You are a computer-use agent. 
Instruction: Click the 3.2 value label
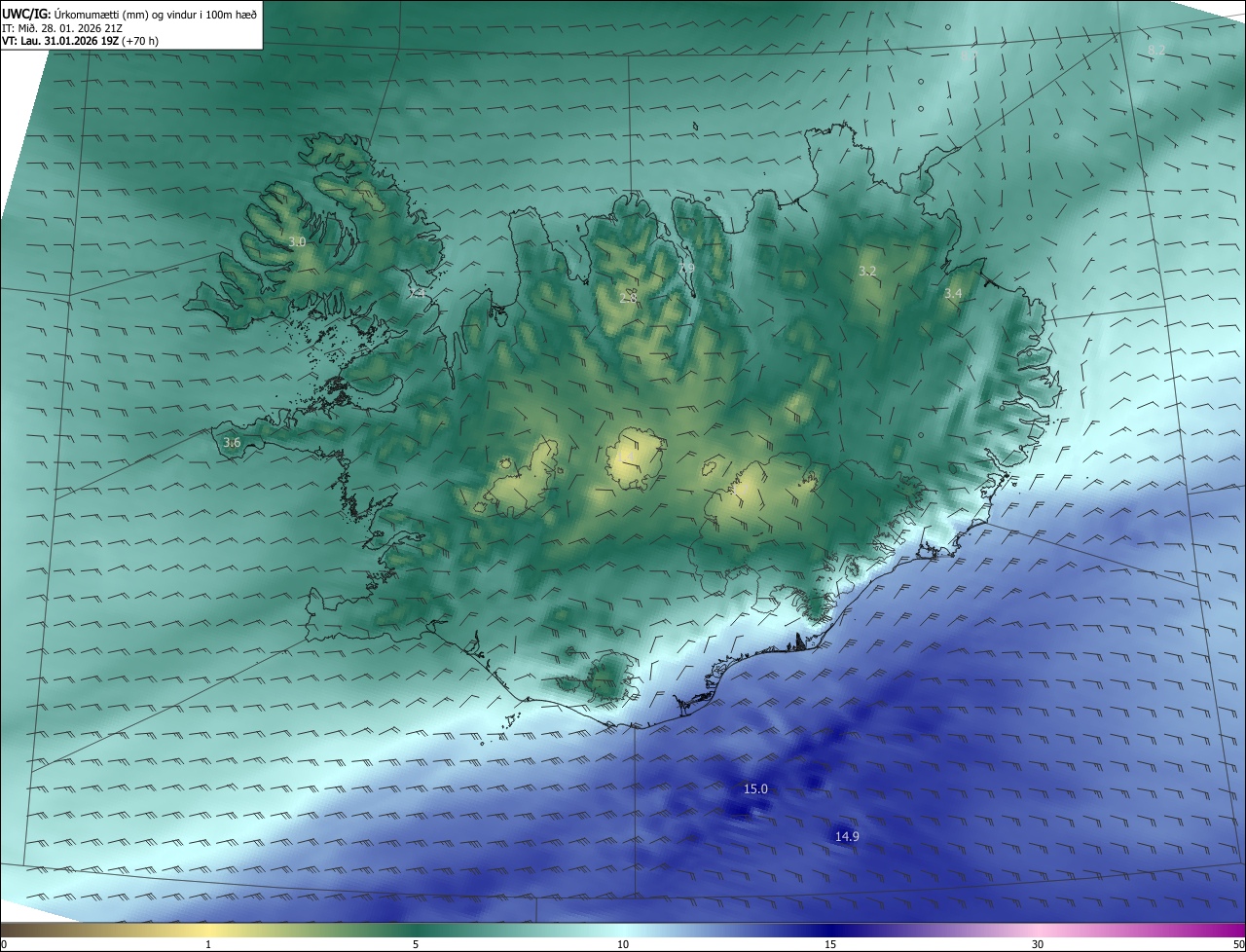pyautogui.click(x=867, y=271)
